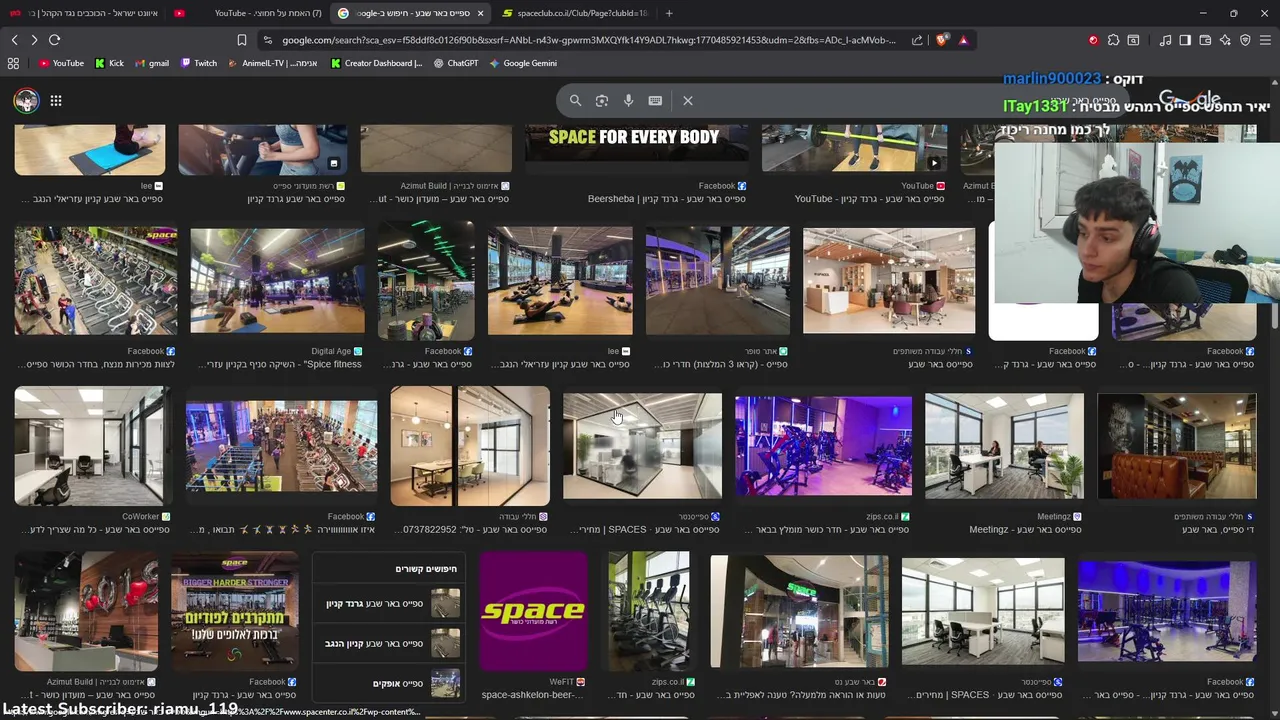Open the Meetingz office image result
1280x720 pixels.
[1004, 445]
